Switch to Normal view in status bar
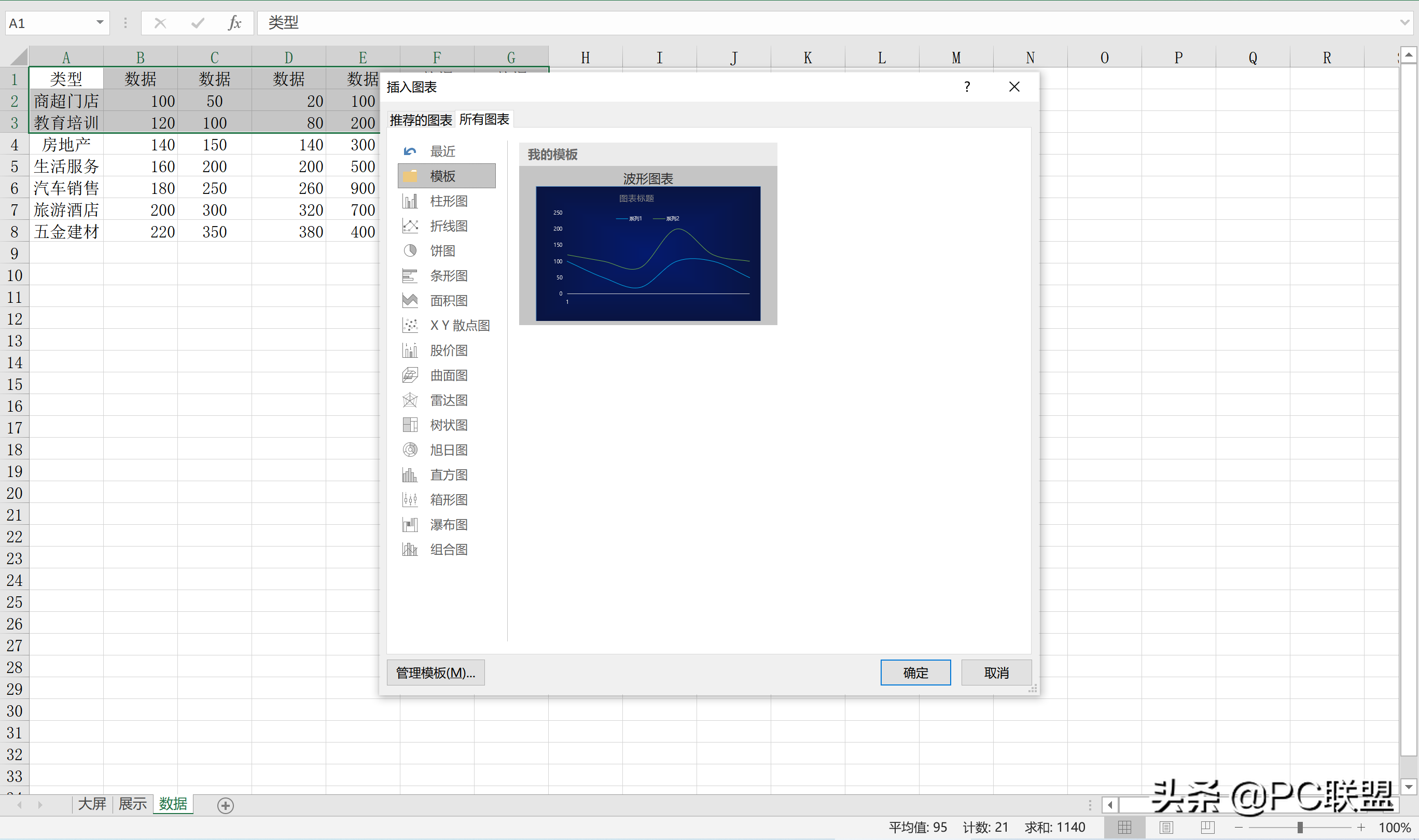Image resolution: width=1419 pixels, height=840 pixels. pyautogui.click(x=1125, y=827)
